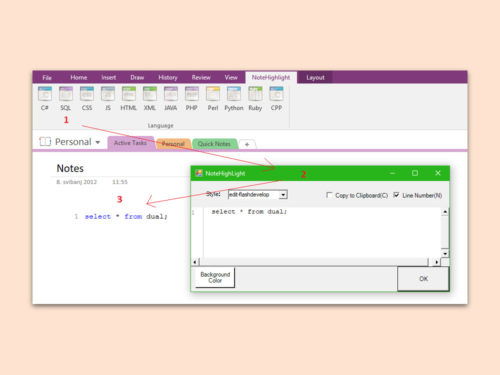Image resolution: width=500 pixels, height=375 pixels.
Task: Open the Insert ribbon tab
Action: (109, 77)
